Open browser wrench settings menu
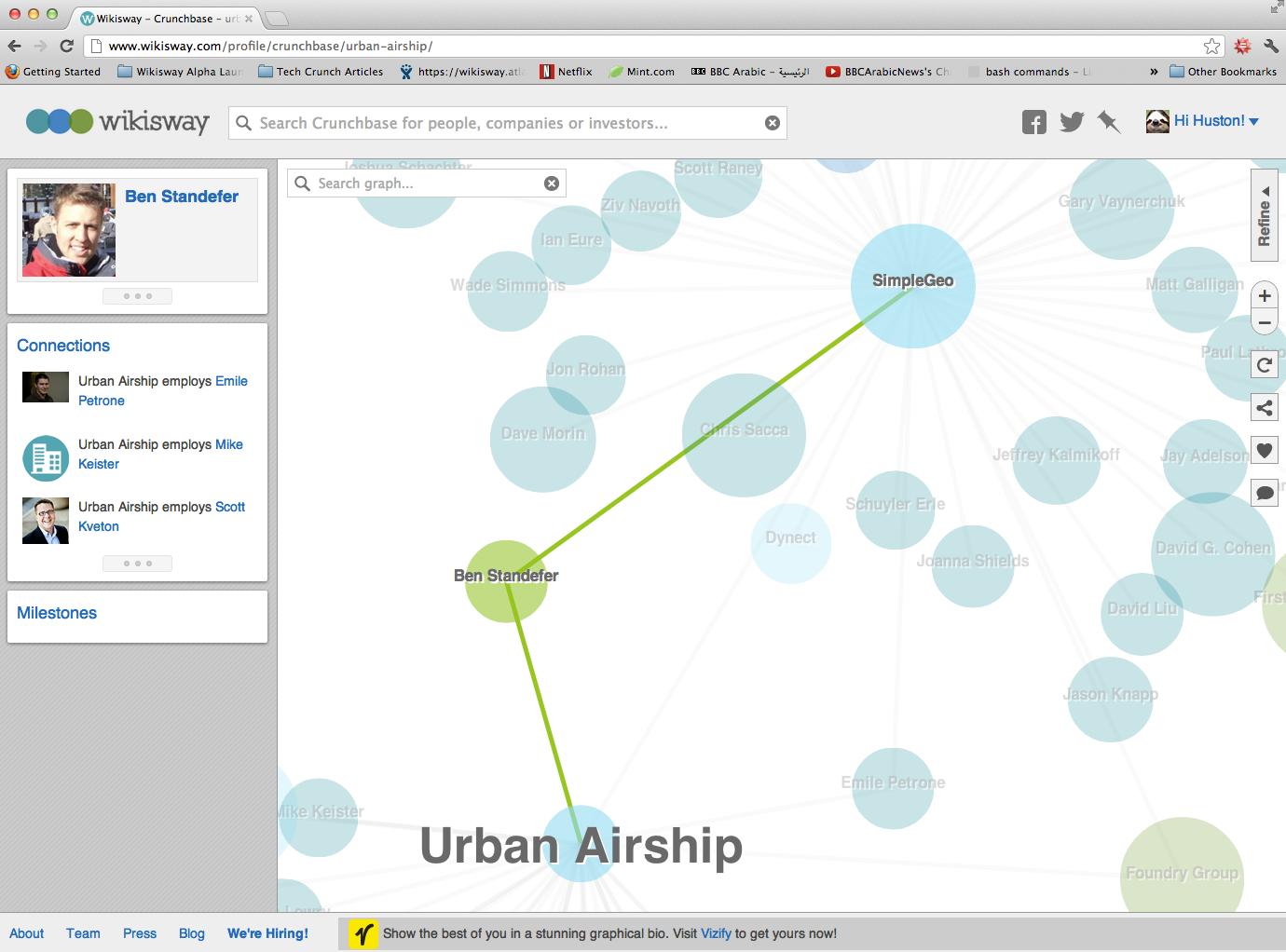 [1270, 46]
